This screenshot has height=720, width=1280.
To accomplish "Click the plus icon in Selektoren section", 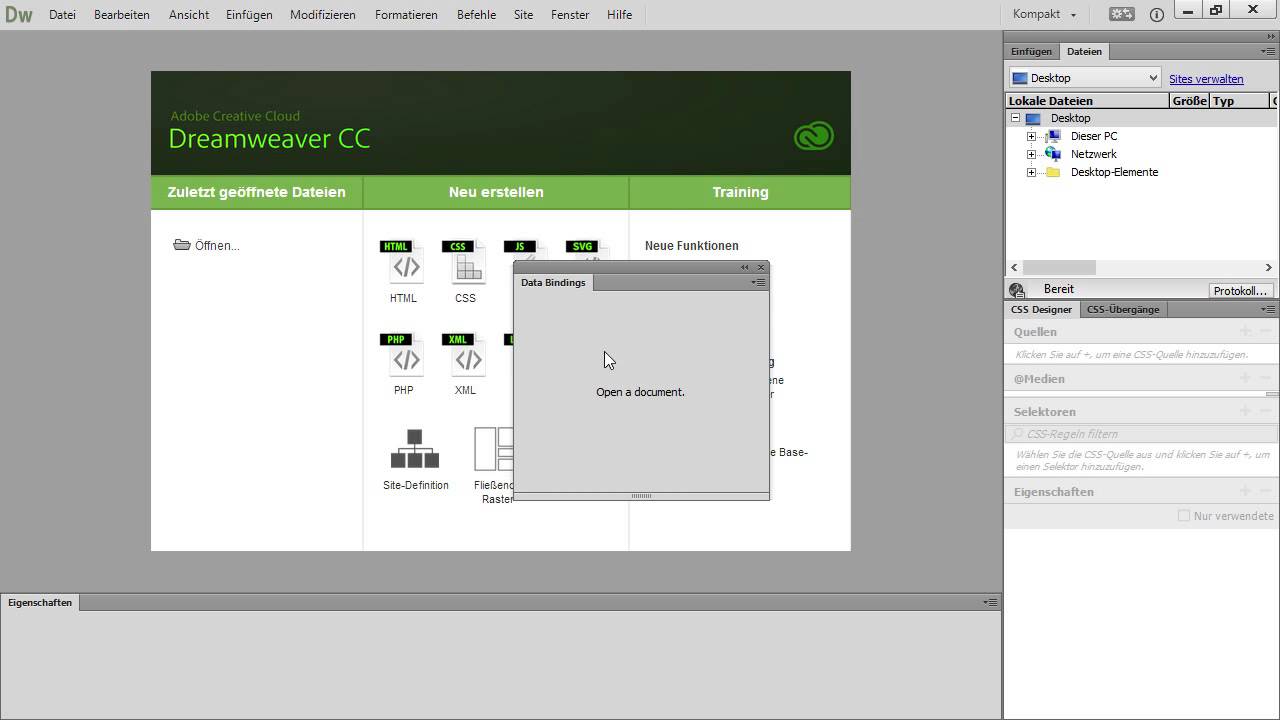I will (x=1245, y=411).
